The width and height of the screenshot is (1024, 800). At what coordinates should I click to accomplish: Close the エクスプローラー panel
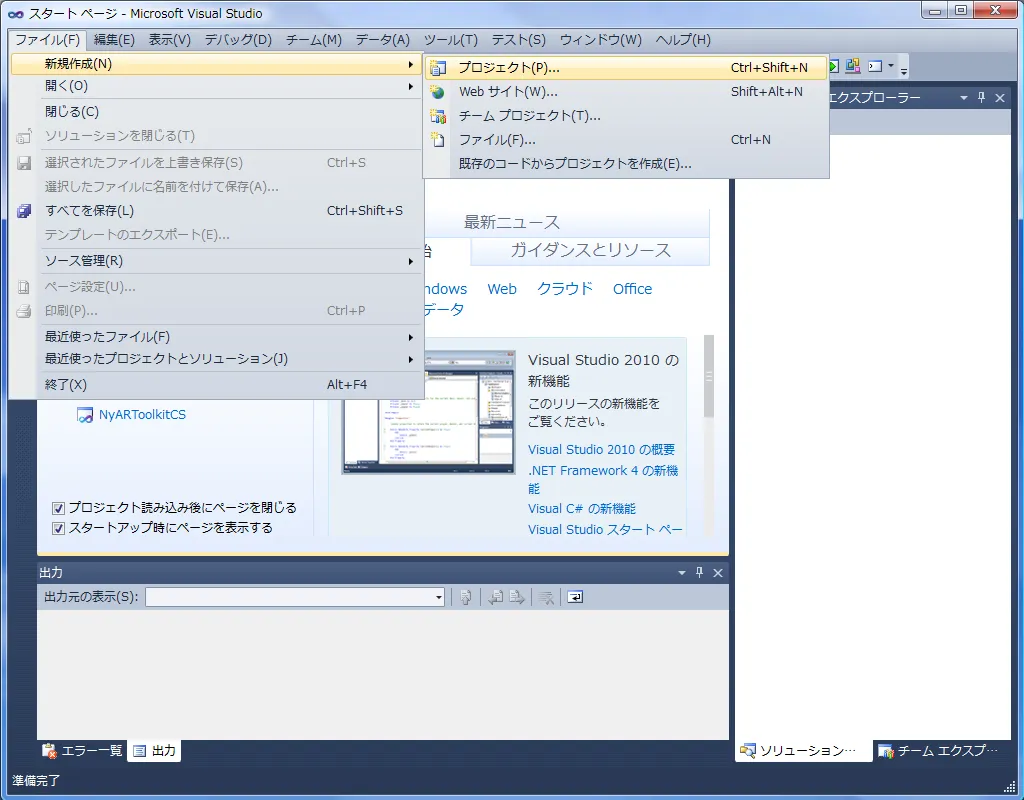pos(1000,98)
